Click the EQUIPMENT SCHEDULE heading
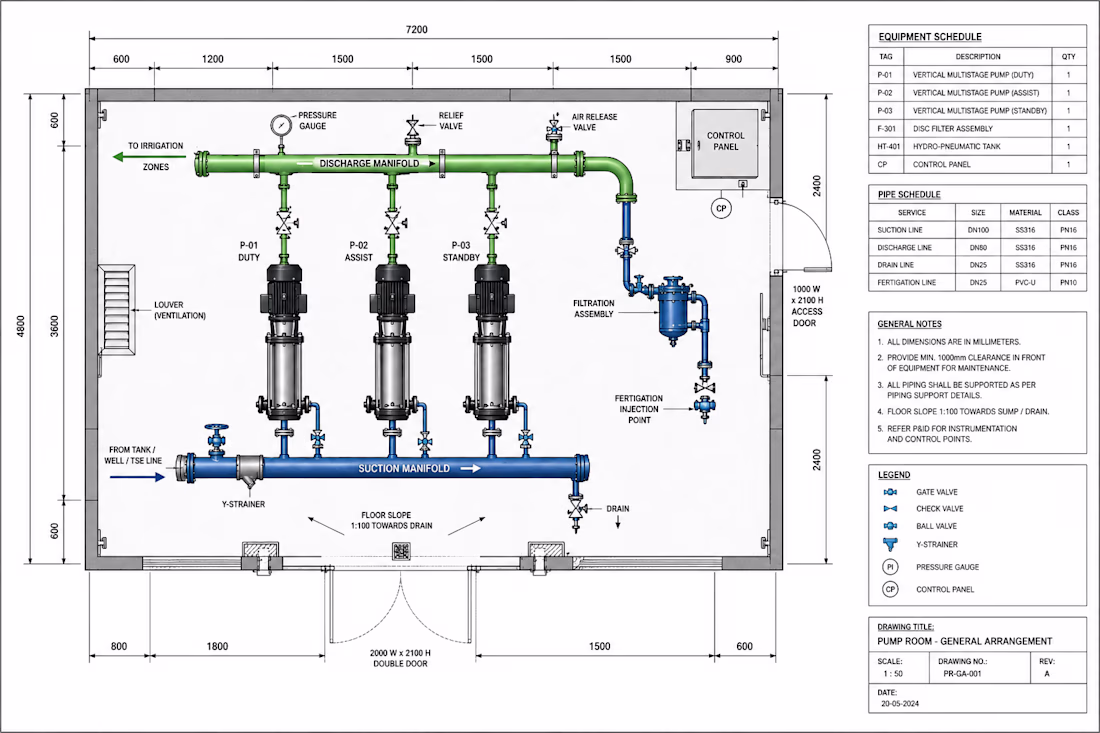The height and width of the screenshot is (733, 1100). click(x=930, y=36)
